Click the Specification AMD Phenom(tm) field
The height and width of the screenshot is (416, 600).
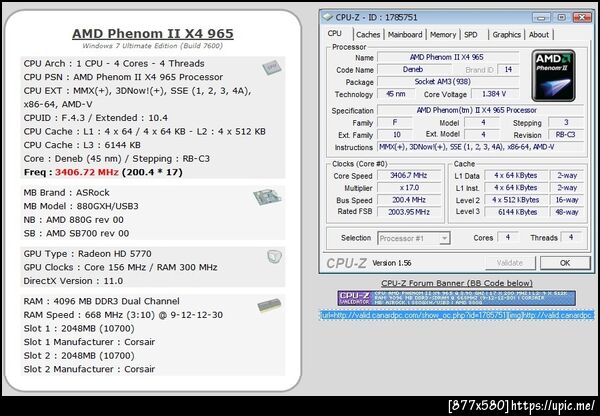pyautogui.click(x=480, y=110)
